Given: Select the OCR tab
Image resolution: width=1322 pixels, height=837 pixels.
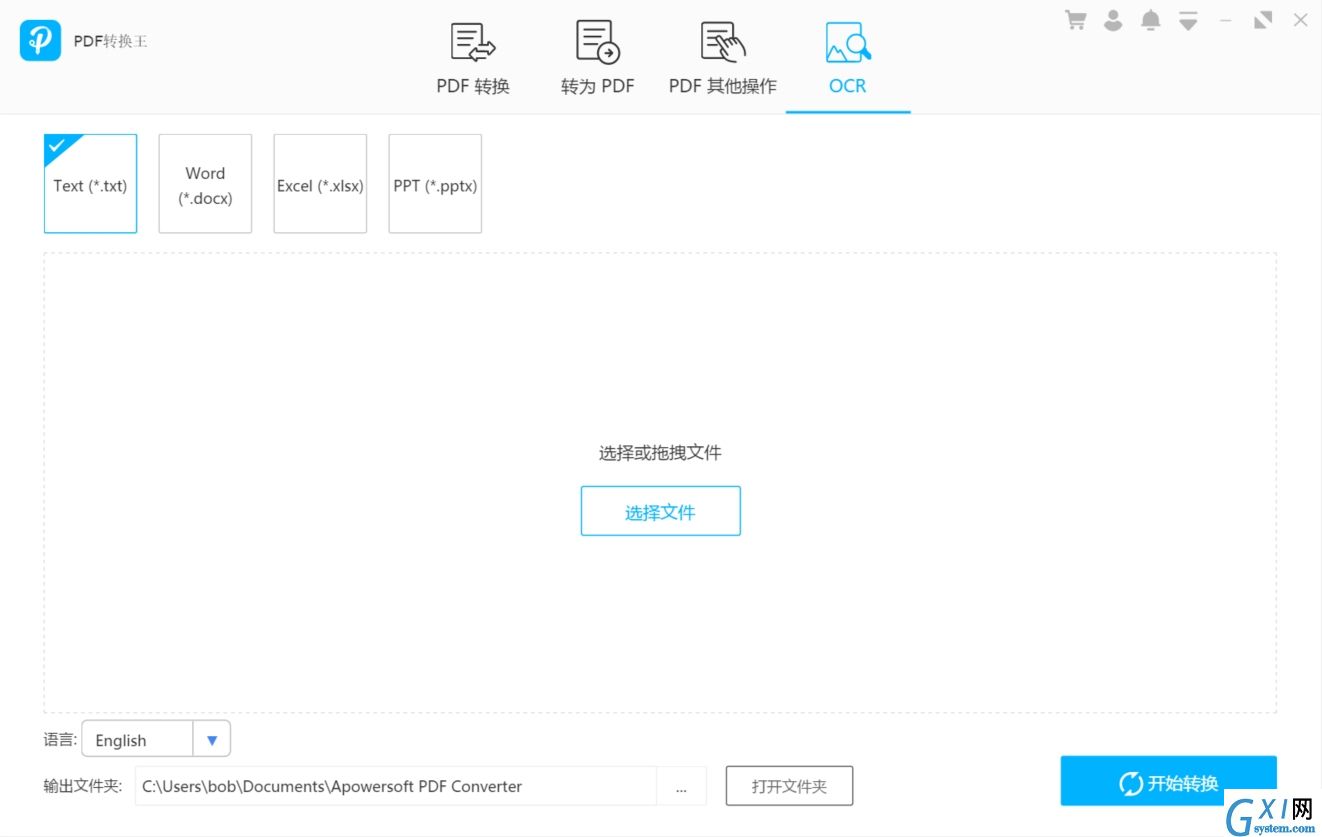Looking at the screenshot, I should point(848,59).
